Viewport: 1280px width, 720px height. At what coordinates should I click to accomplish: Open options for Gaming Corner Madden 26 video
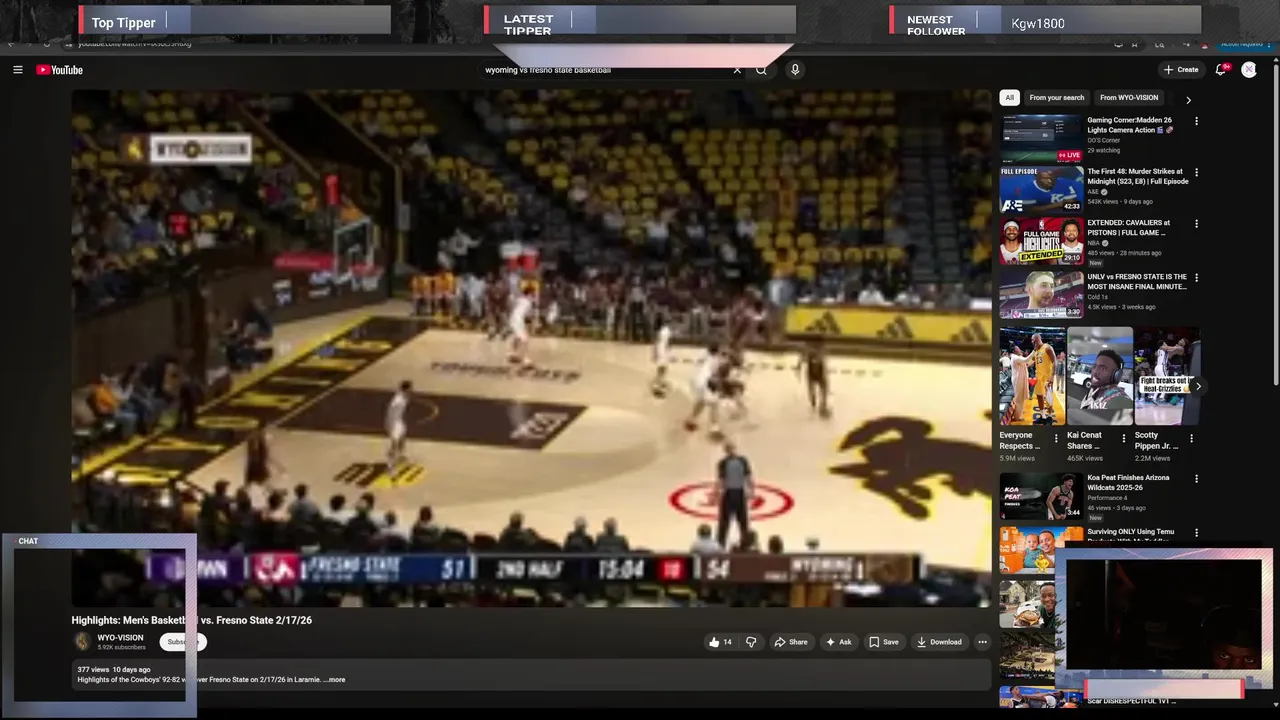(x=1196, y=121)
